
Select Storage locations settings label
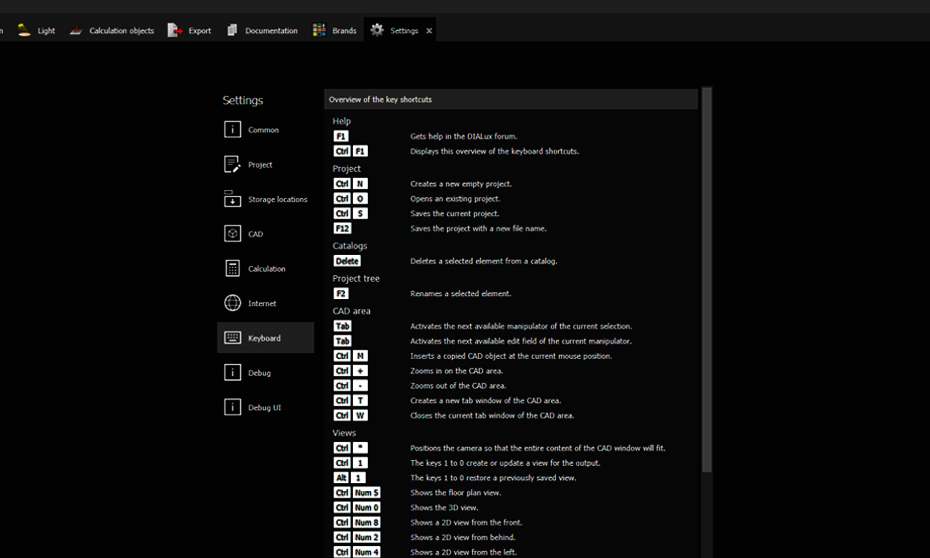pyautogui.click(x=278, y=200)
